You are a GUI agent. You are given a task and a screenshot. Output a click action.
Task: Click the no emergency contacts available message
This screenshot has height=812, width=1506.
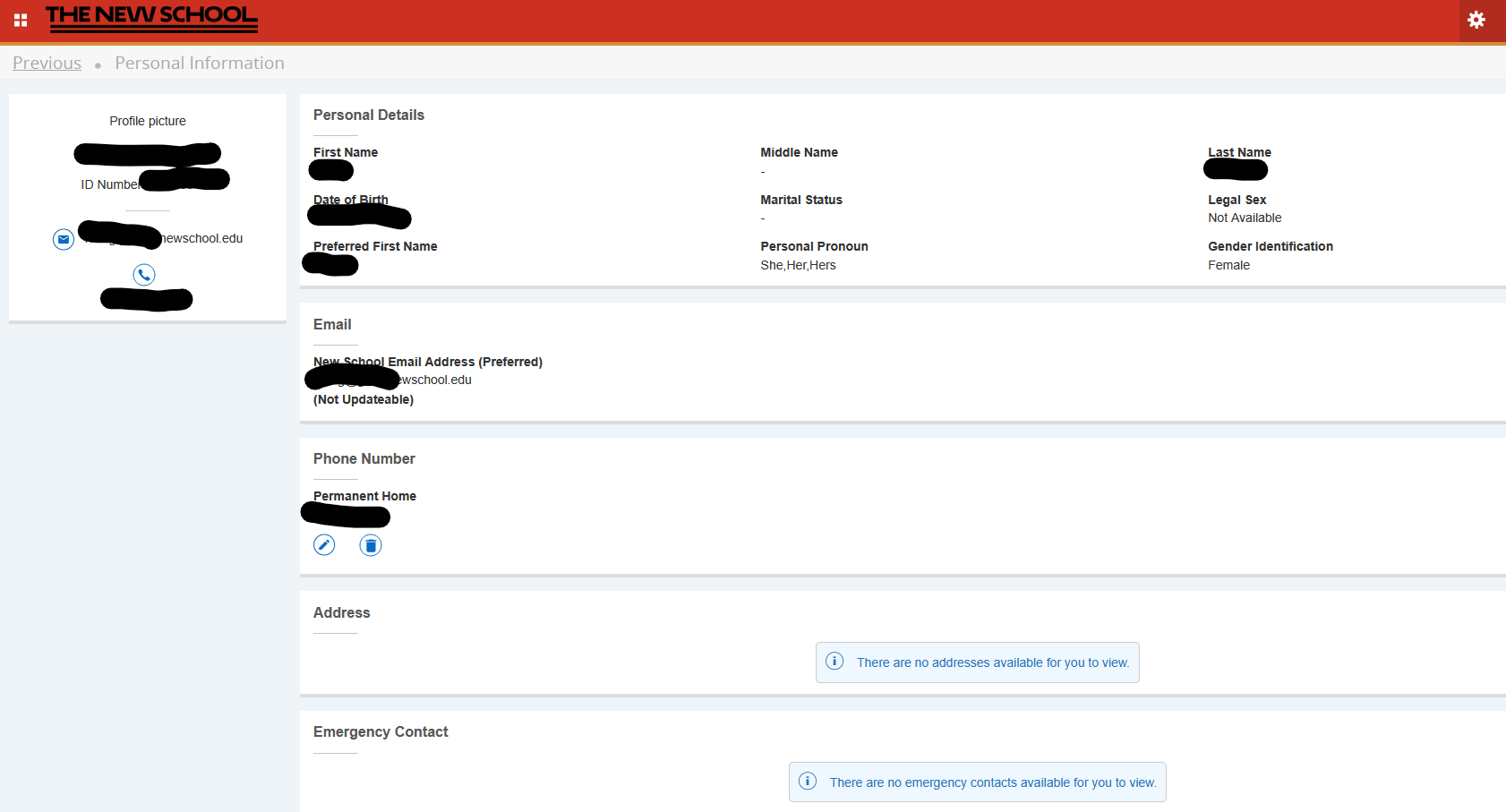992,782
